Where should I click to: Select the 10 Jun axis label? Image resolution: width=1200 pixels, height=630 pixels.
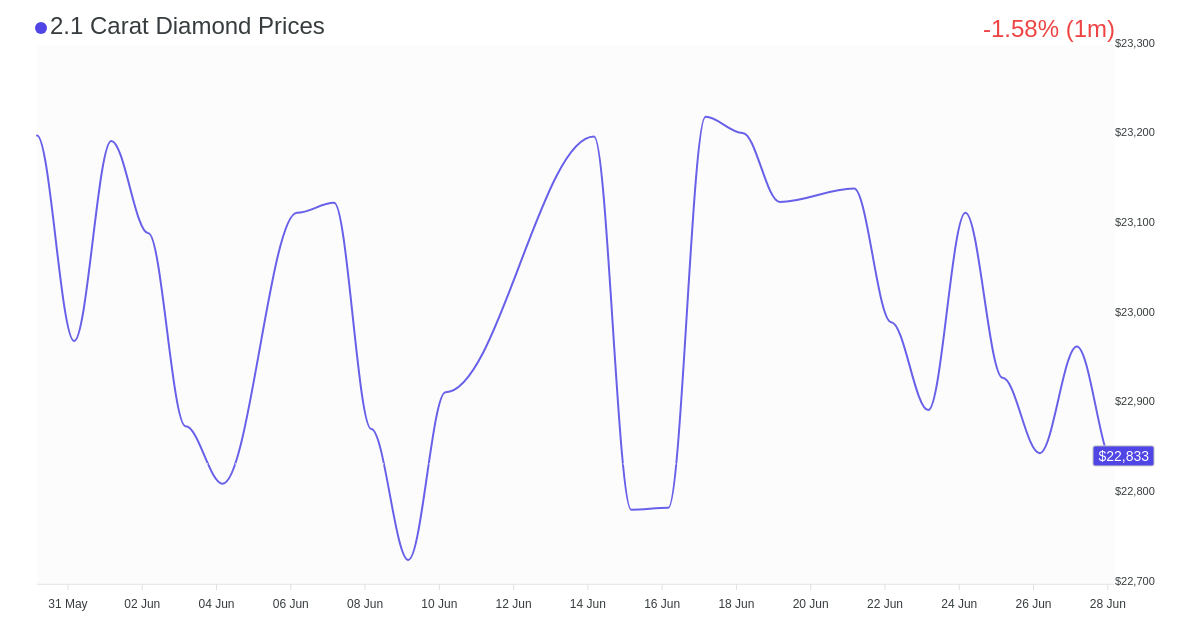tap(439, 604)
